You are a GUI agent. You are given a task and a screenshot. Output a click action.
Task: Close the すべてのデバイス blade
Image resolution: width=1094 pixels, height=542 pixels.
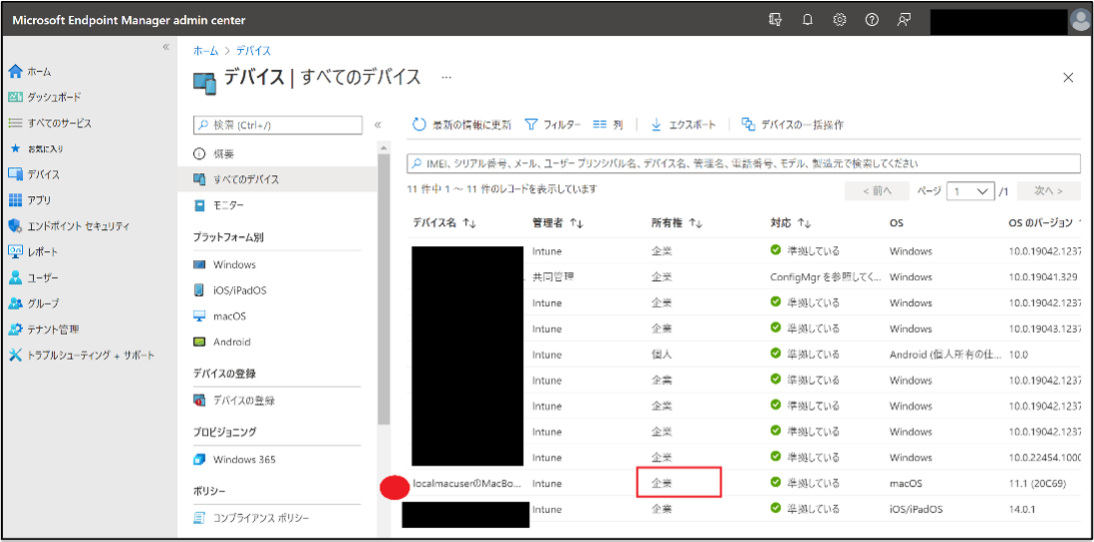[x=1067, y=77]
